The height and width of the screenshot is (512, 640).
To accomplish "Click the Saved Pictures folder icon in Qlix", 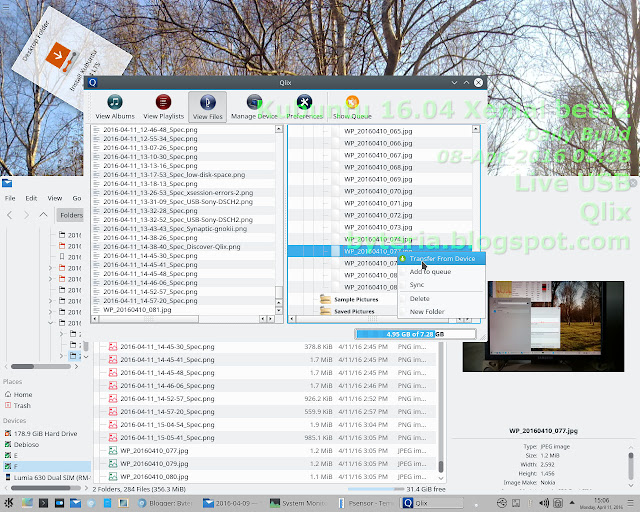I will pos(325,311).
